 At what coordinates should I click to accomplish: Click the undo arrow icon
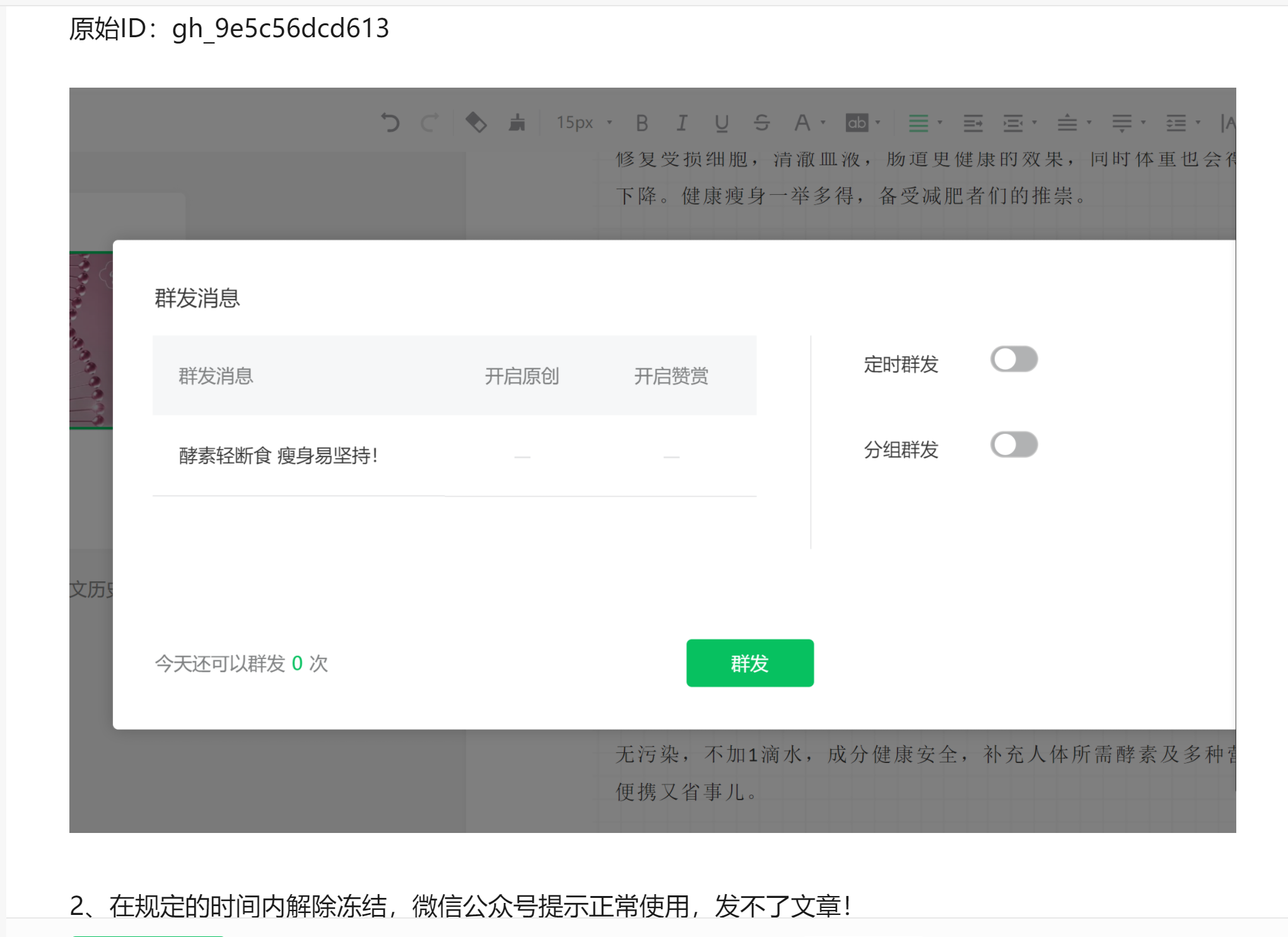click(390, 122)
